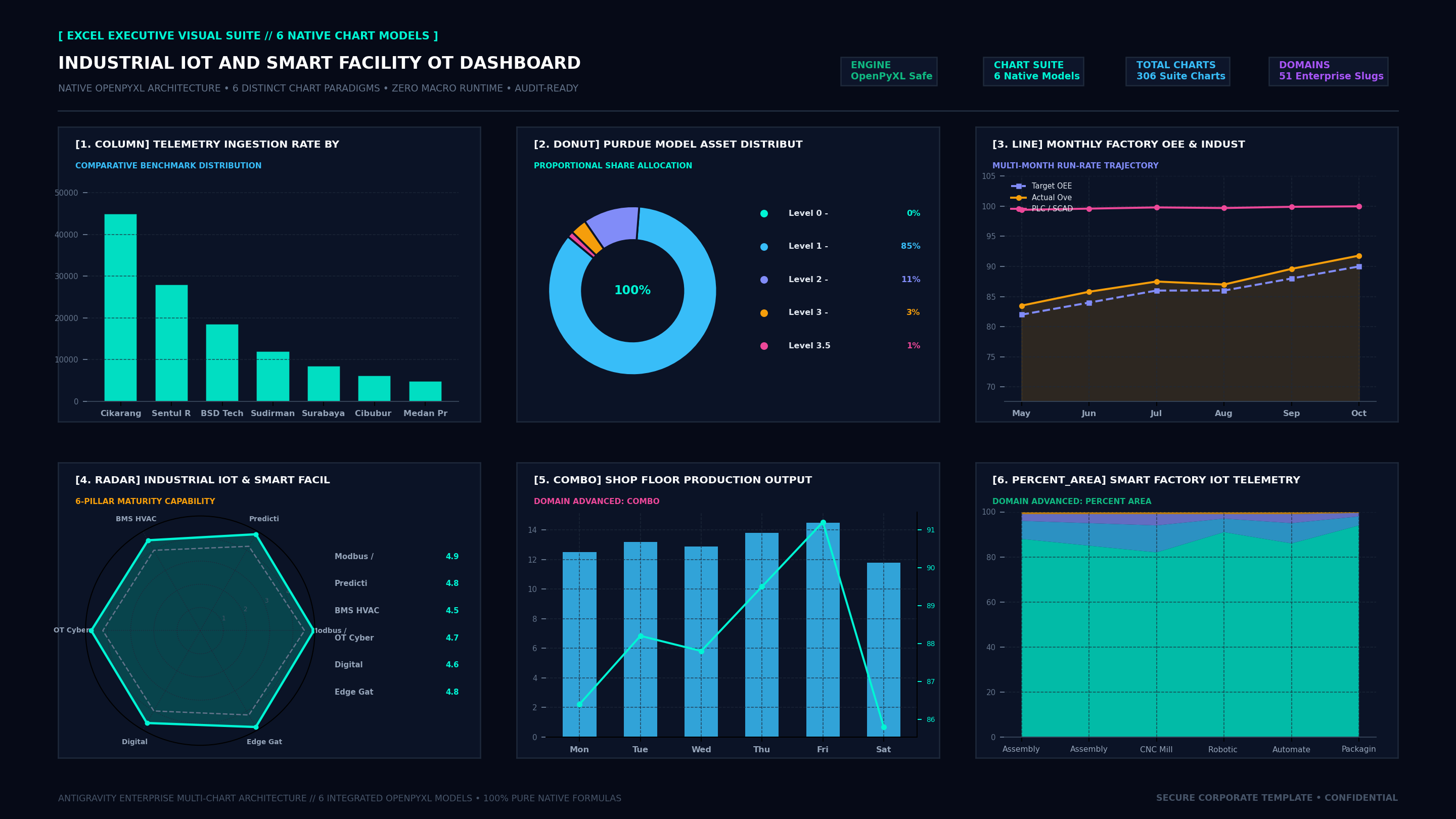
Task: Click the DOMAINS 51 Enterprise Slugs badge
Action: click(x=1328, y=71)
